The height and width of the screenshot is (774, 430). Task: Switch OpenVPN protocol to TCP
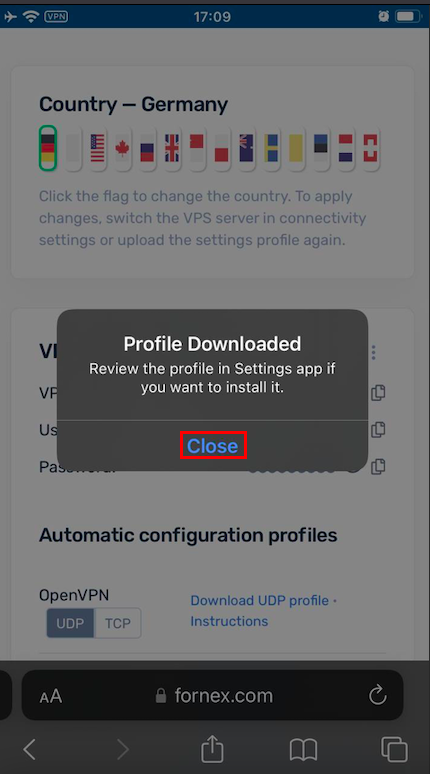(117, 623)
